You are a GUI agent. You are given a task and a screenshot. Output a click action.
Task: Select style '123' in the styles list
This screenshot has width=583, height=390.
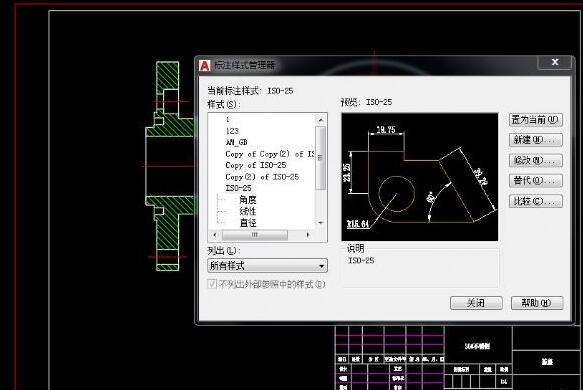click(232, 131)
